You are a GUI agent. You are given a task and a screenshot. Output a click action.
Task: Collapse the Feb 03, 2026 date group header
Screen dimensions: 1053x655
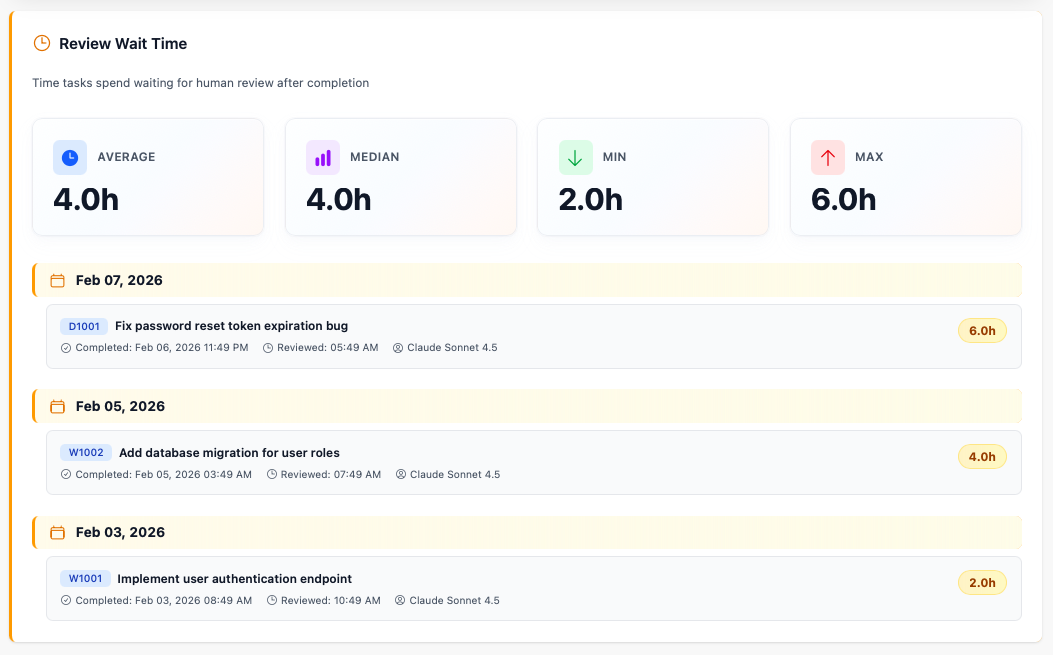click(x=528, y=533)
